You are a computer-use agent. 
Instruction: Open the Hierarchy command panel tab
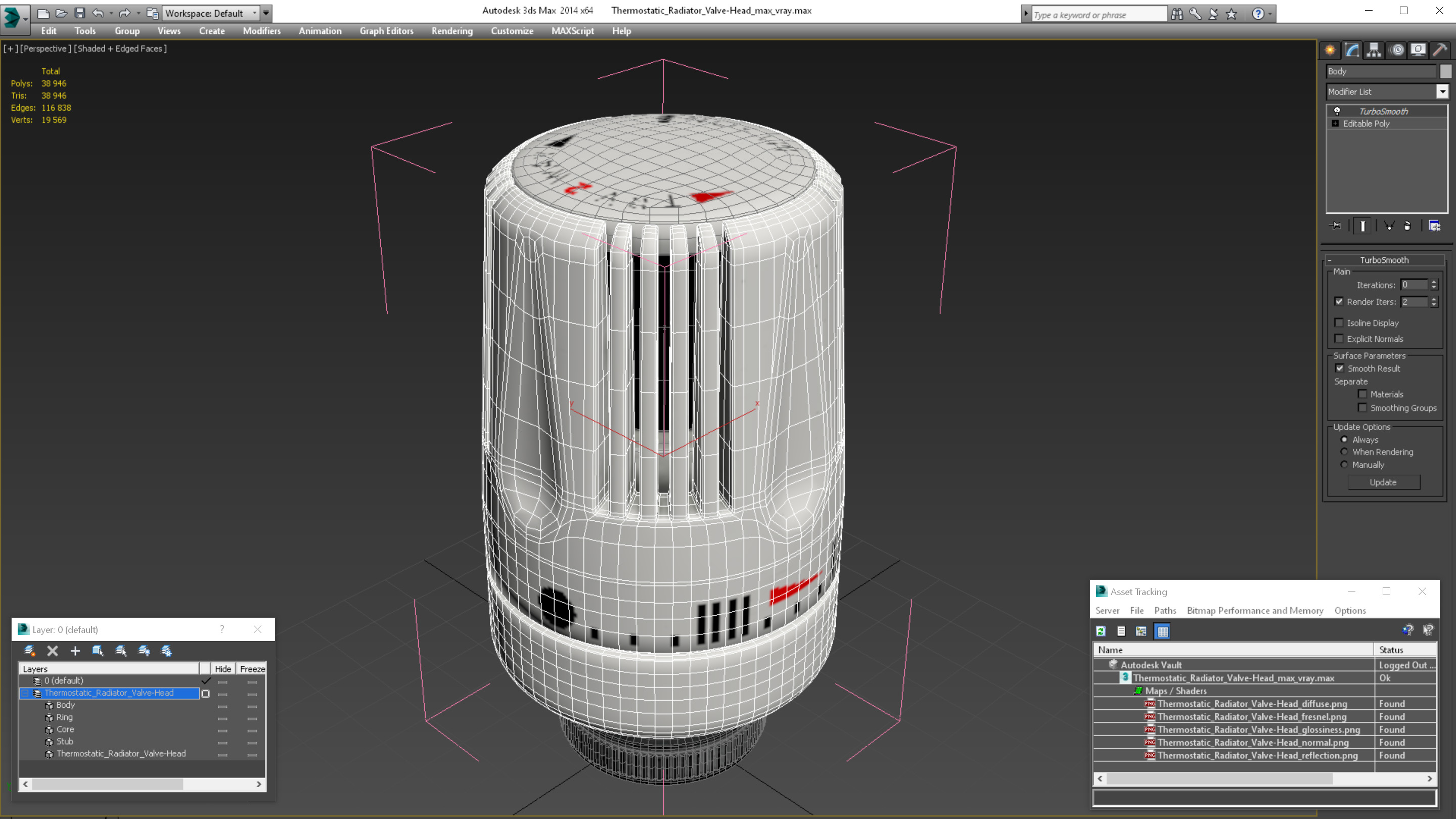point(1374,50)
